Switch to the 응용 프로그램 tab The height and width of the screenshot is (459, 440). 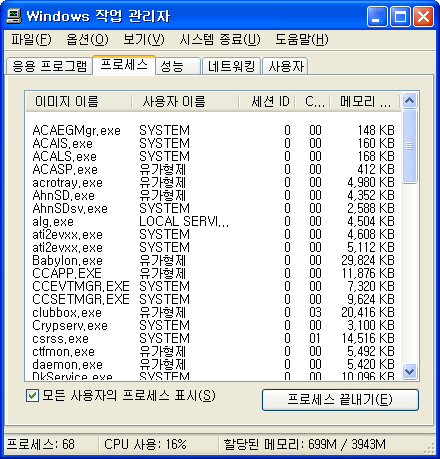[49, 66]
